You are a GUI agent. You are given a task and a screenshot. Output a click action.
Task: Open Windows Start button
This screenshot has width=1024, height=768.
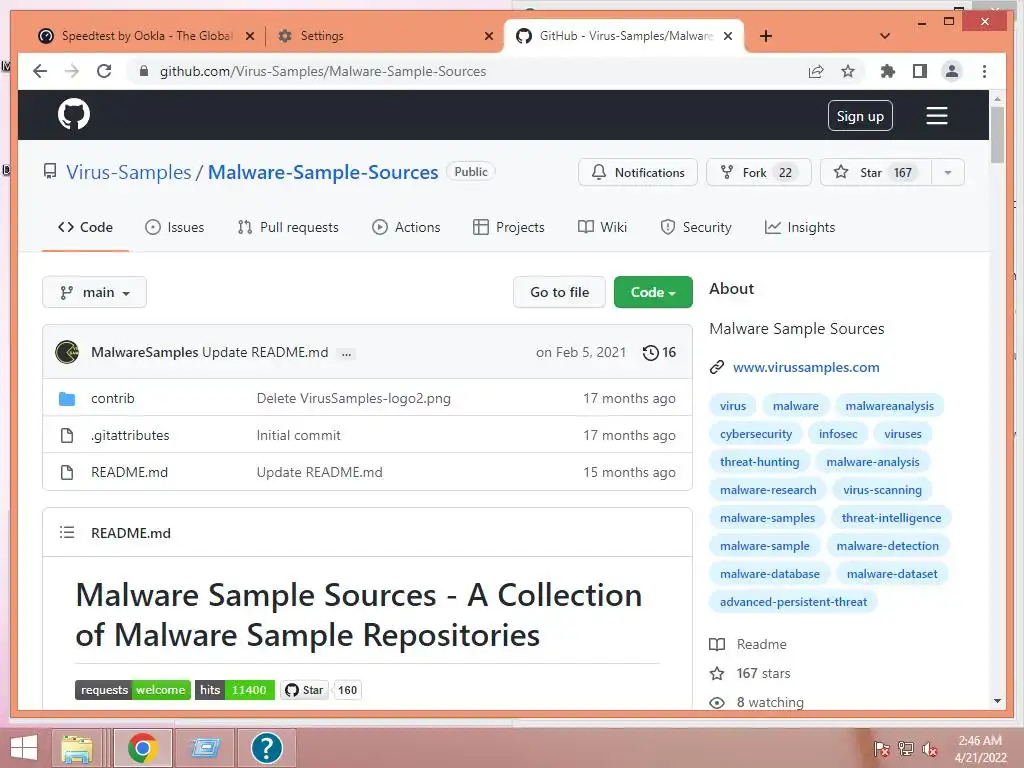click(x=24, y=748)
